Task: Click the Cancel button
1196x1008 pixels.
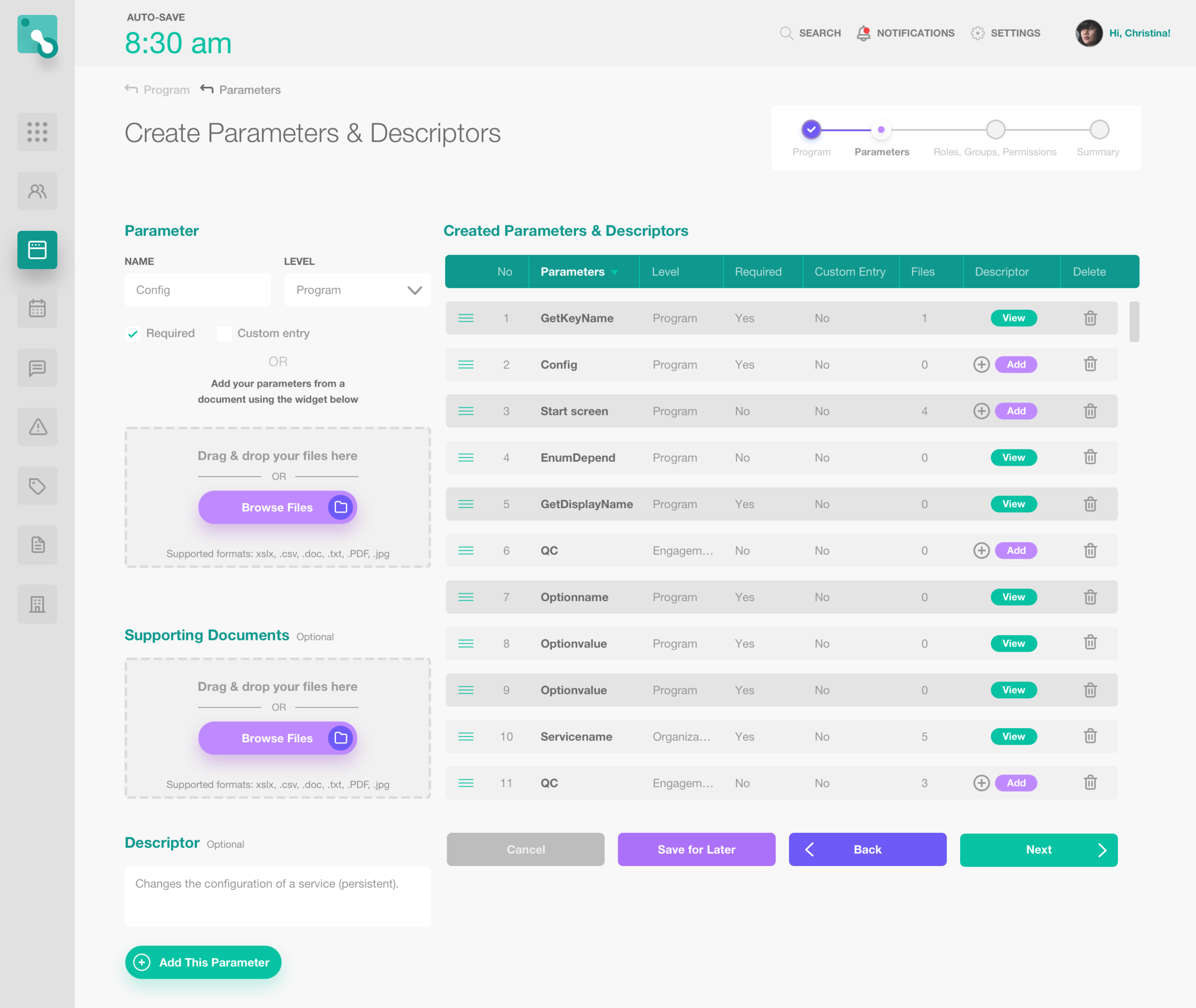Action: click(x=525, y=850)
